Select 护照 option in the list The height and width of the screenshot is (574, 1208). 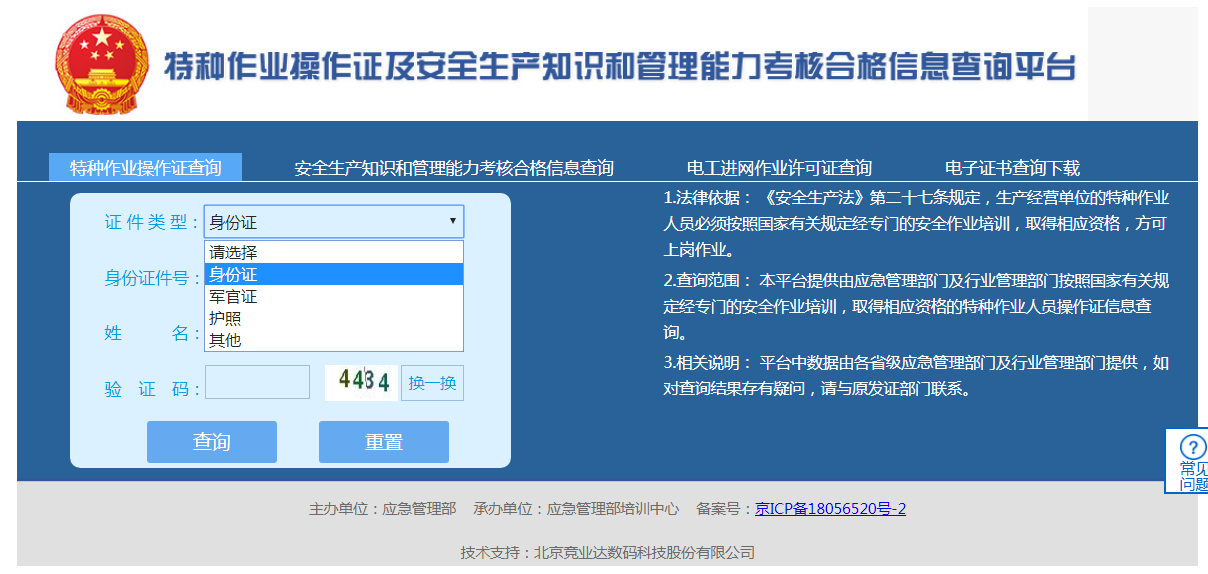pos(334,318)
